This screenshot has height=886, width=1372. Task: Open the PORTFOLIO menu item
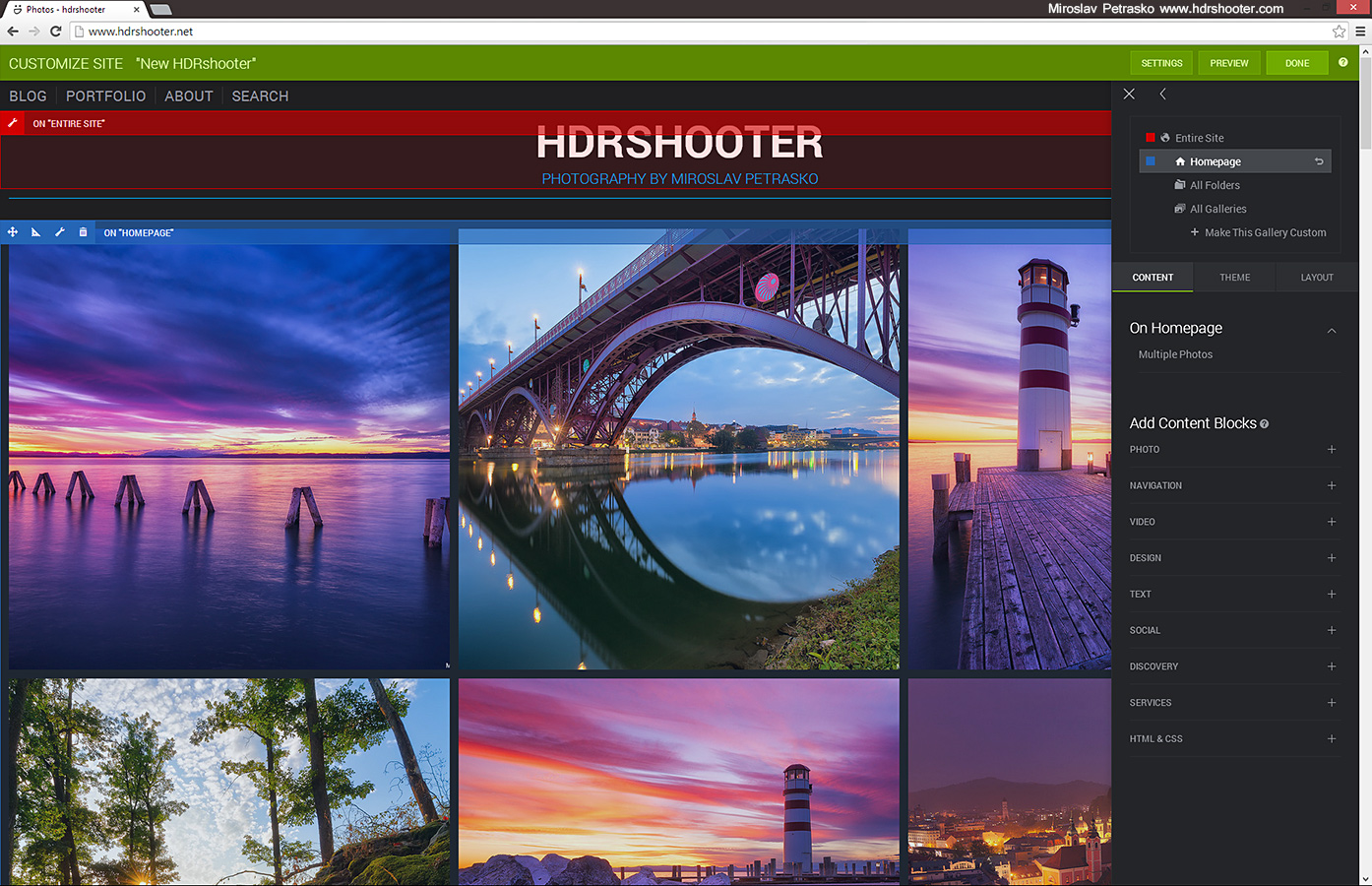click(x=105, y=96)
